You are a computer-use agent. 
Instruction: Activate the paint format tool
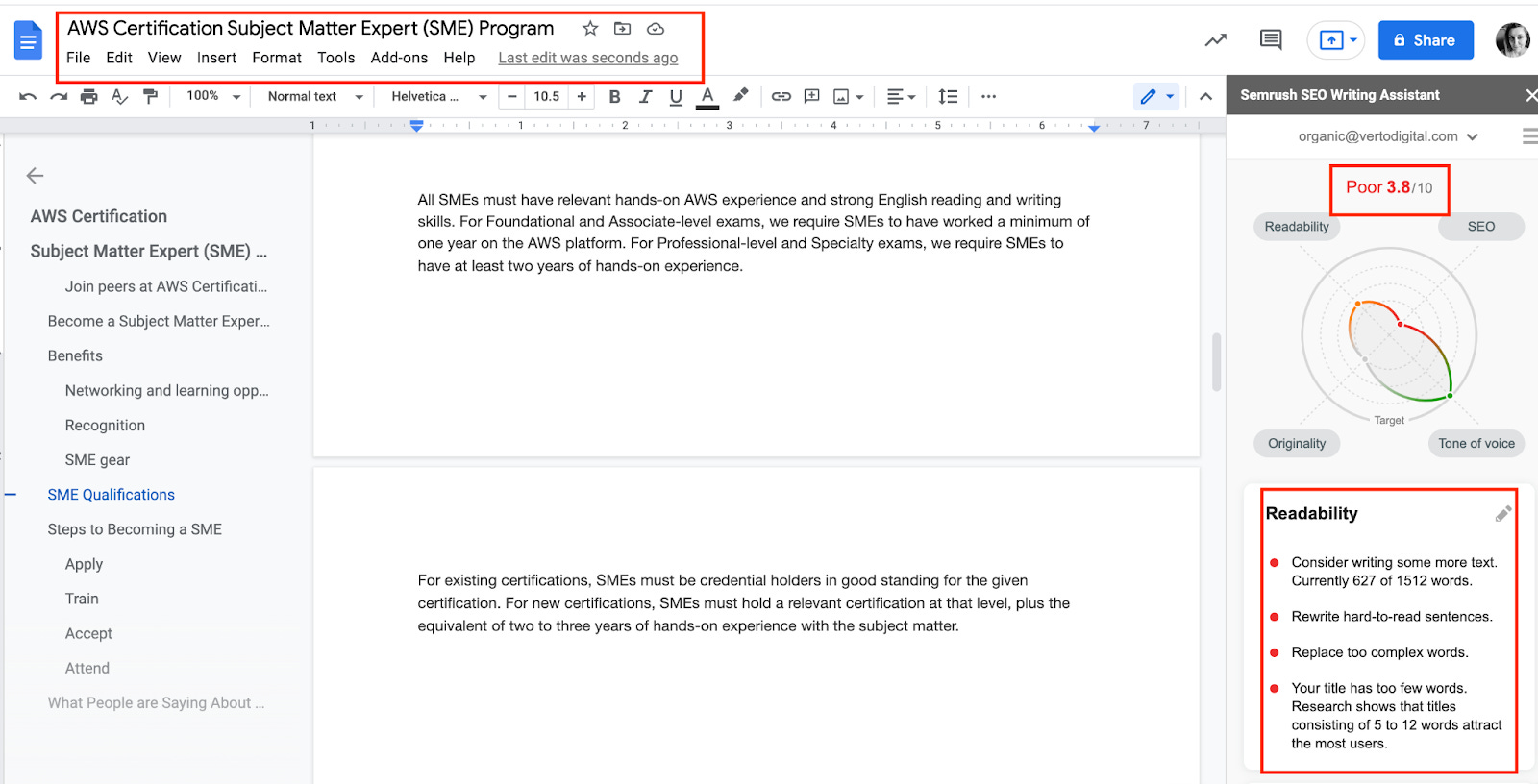[x=150, y=96]
